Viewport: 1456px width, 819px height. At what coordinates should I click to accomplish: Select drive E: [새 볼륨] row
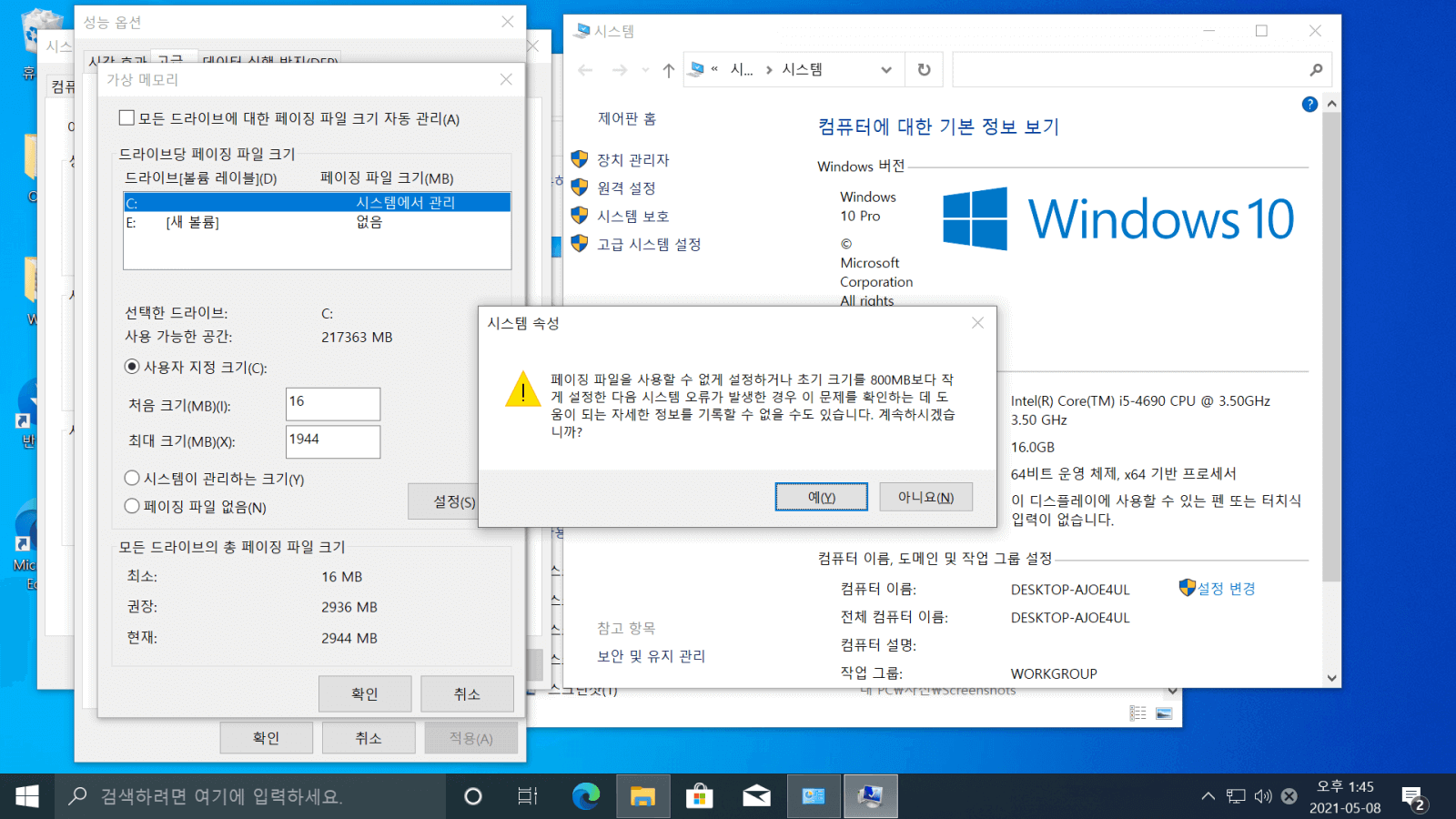coord(317,222)
